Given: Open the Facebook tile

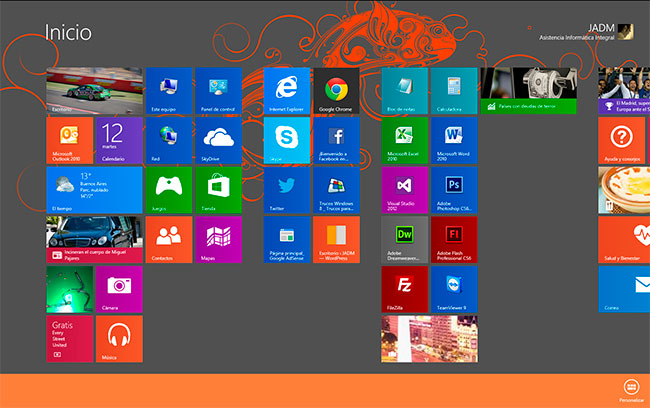Looking at the screenshot, I should click(x=337, y=141).
